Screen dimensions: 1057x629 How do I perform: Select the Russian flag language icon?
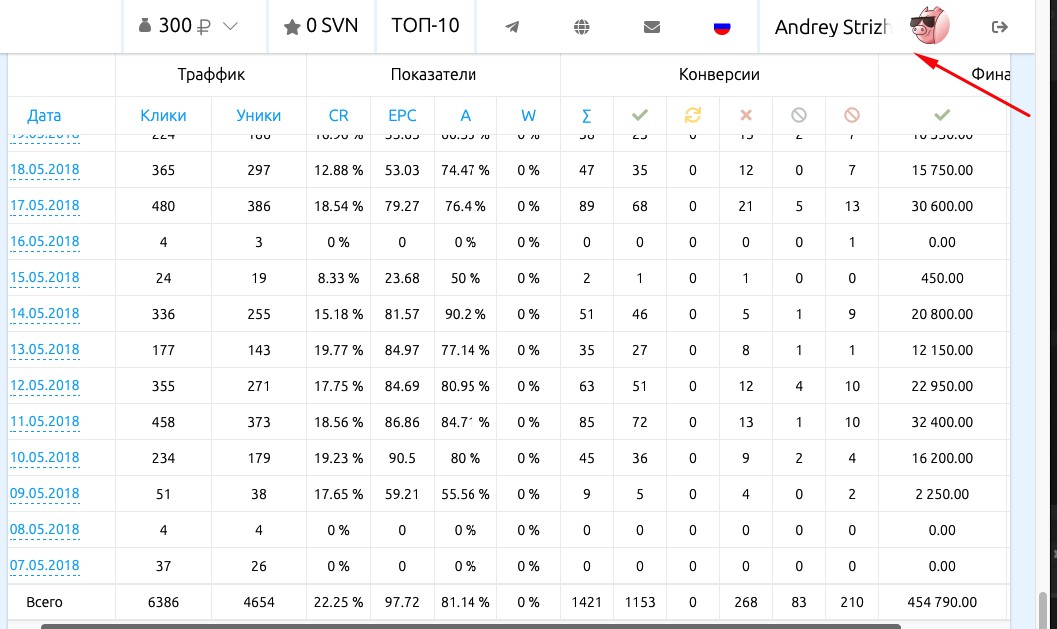pyautogui.click(x=722, y=28)
